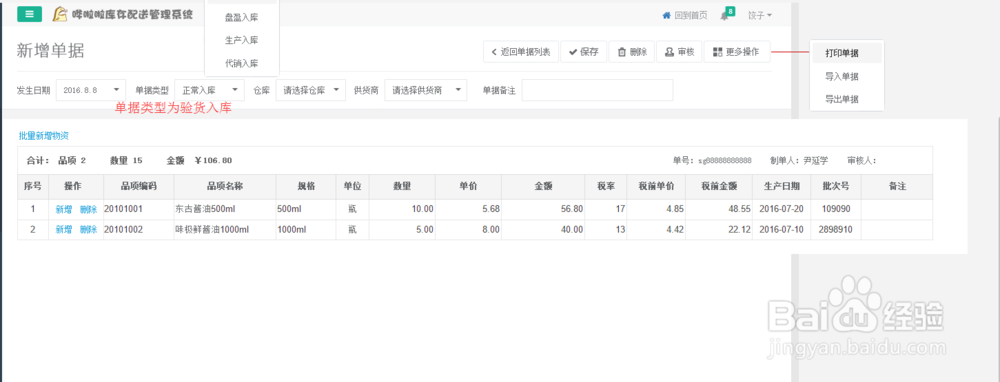Click pre-tax price 4.42 cell
The image size is (1000, 382).
point(656,230)
